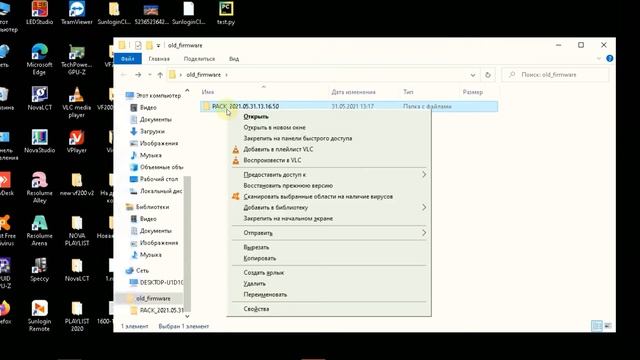Click old_firmware breadcrumb in address bar
Image resolution: width=640 pixels, height=360 pixels.
pyautogui.click(x=203, y=75)
